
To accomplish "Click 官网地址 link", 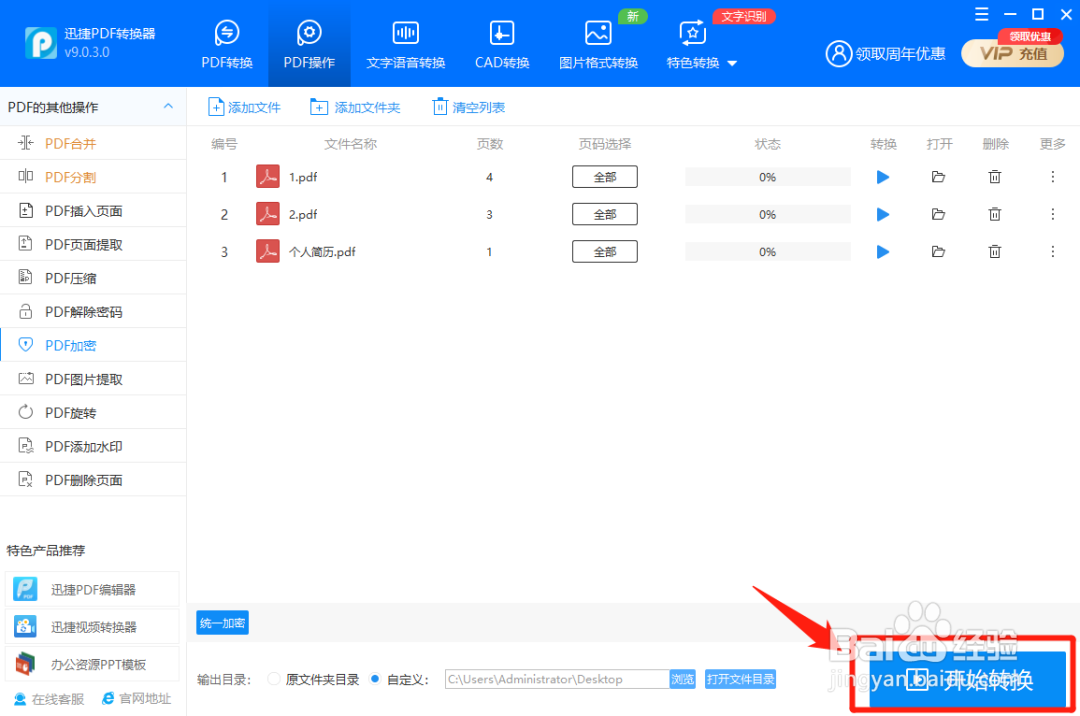I will (x=136, y=699).
